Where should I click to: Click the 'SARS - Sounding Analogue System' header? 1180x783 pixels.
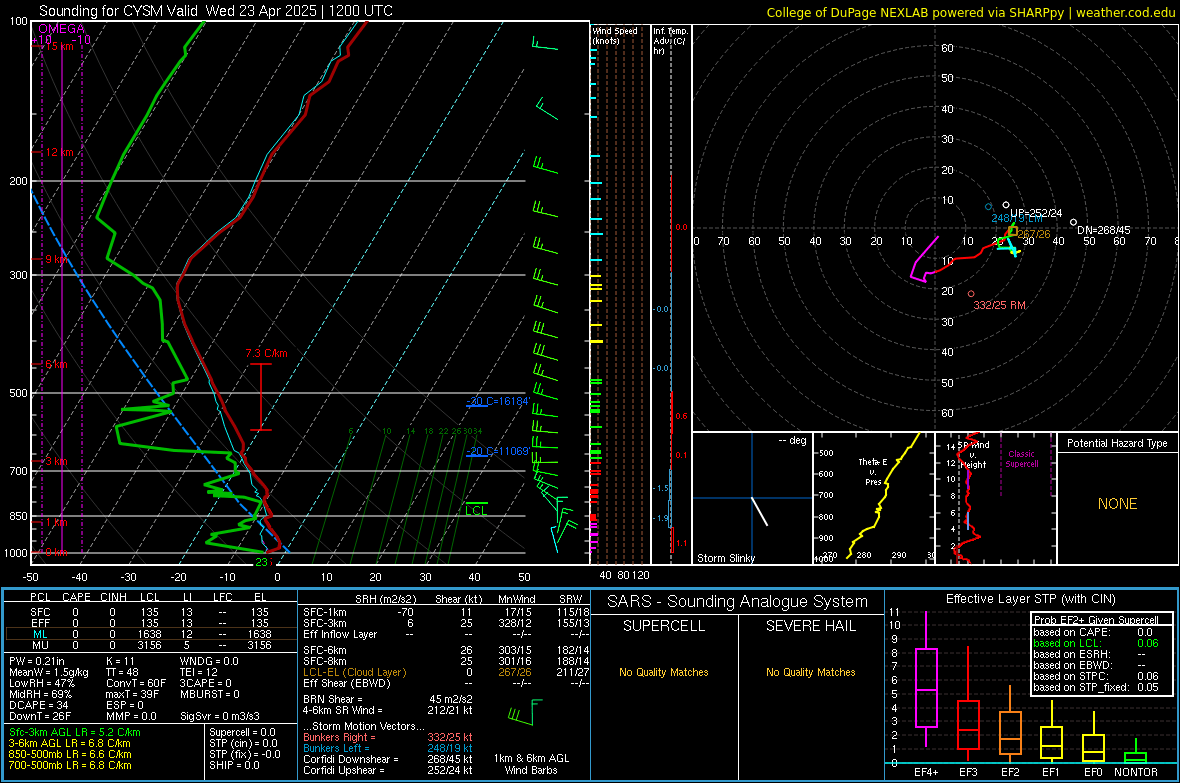click(x=738, y=602)
